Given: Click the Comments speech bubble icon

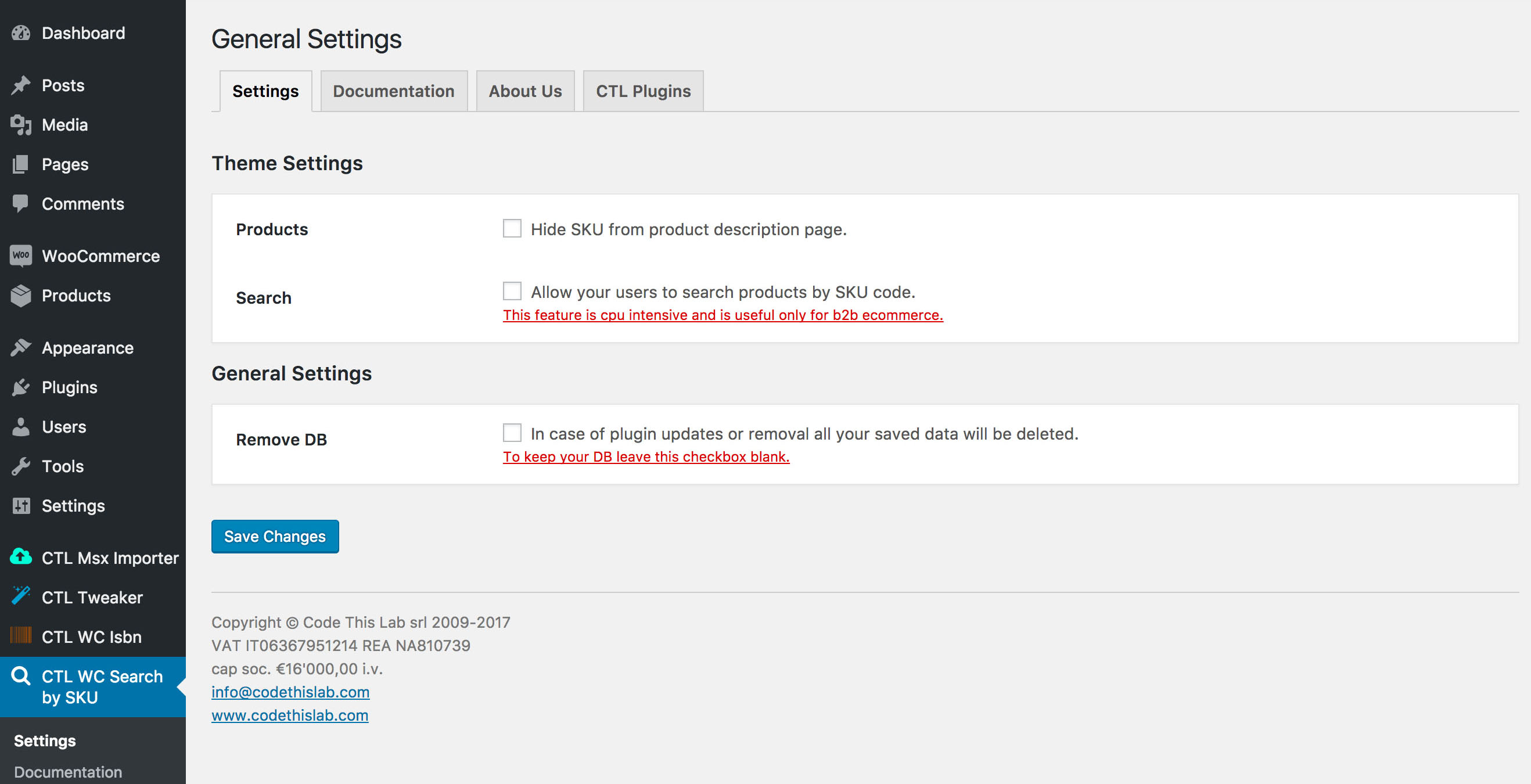Looking at the screenshot, I should point(21,204).
